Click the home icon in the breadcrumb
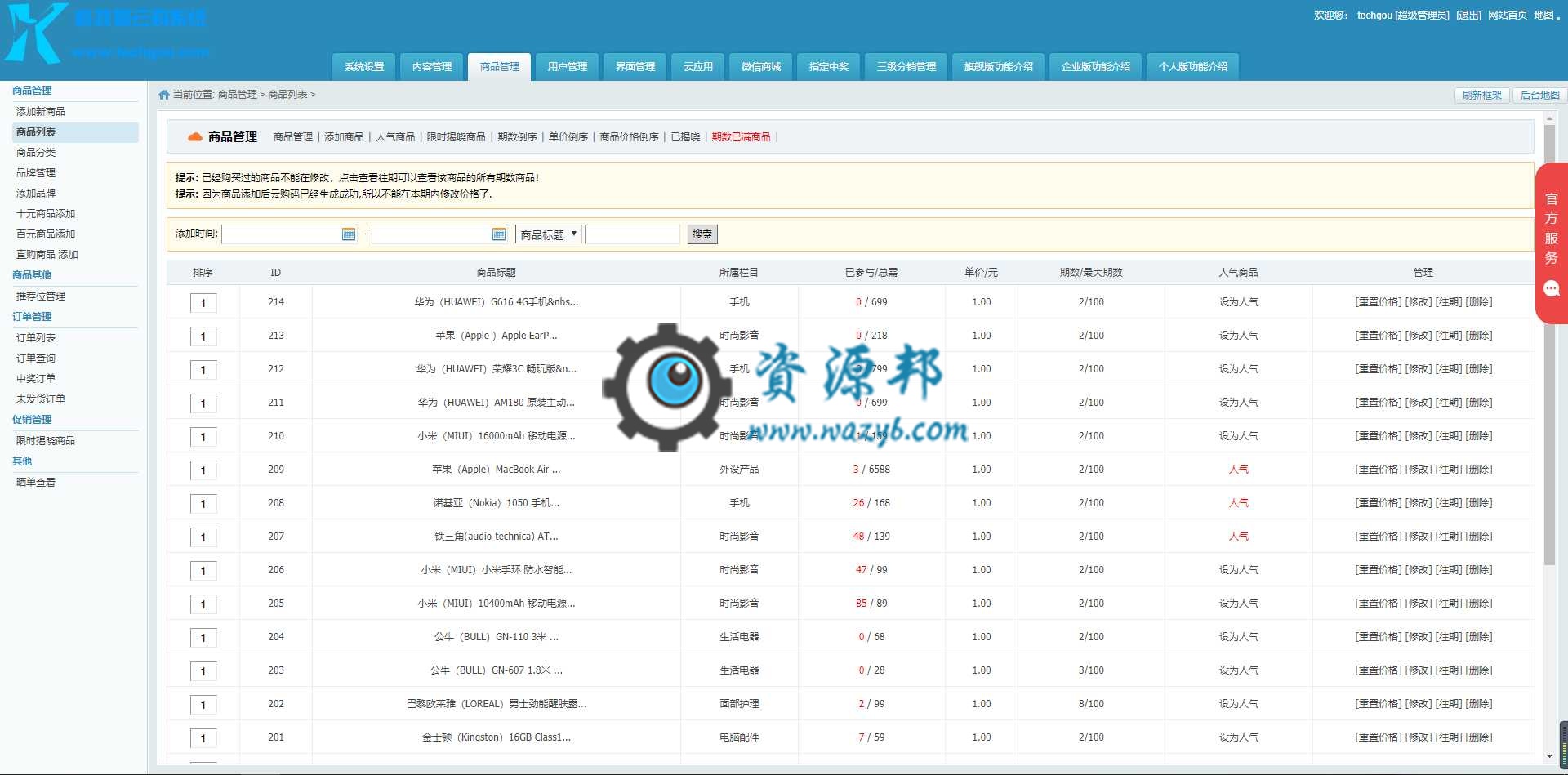This screenshot has width=1568, height=775. [164, 95]
